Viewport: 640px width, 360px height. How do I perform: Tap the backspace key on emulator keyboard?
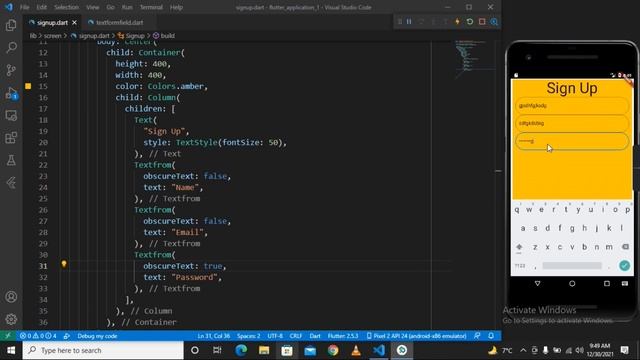[625, 247]
